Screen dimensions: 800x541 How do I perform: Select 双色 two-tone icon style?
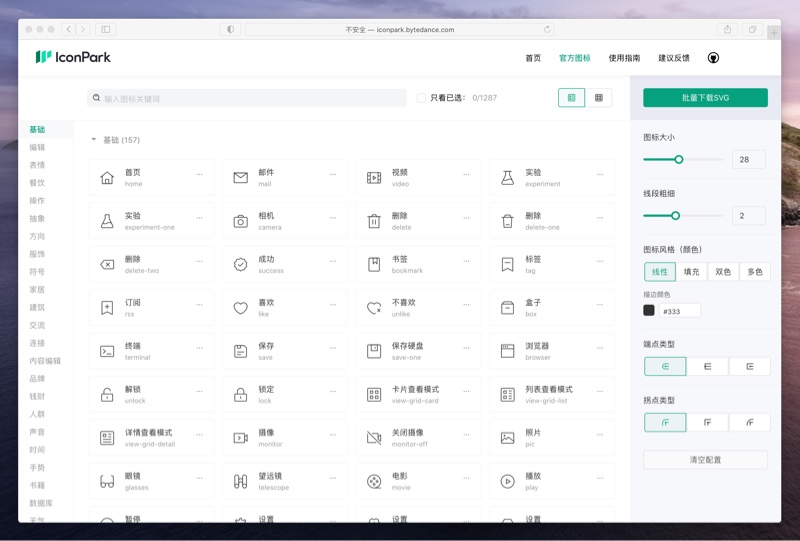point(722,271)
